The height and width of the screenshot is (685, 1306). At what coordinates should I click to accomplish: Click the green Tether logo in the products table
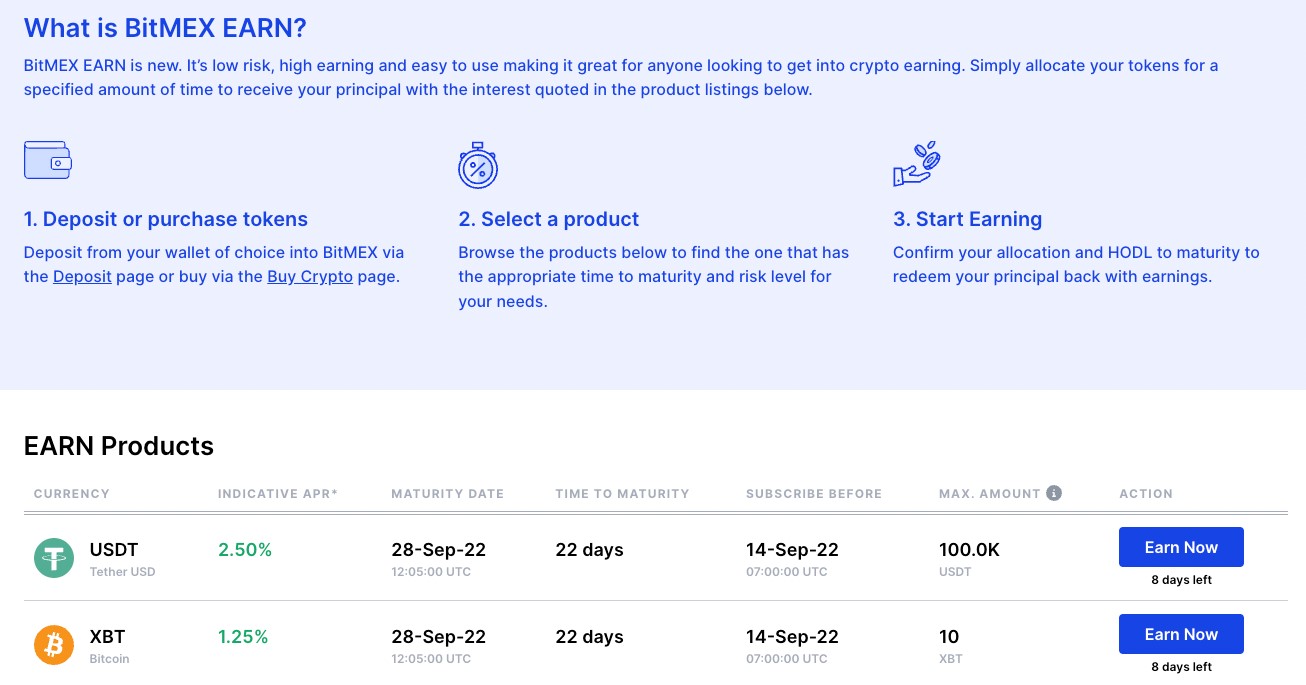53,557
